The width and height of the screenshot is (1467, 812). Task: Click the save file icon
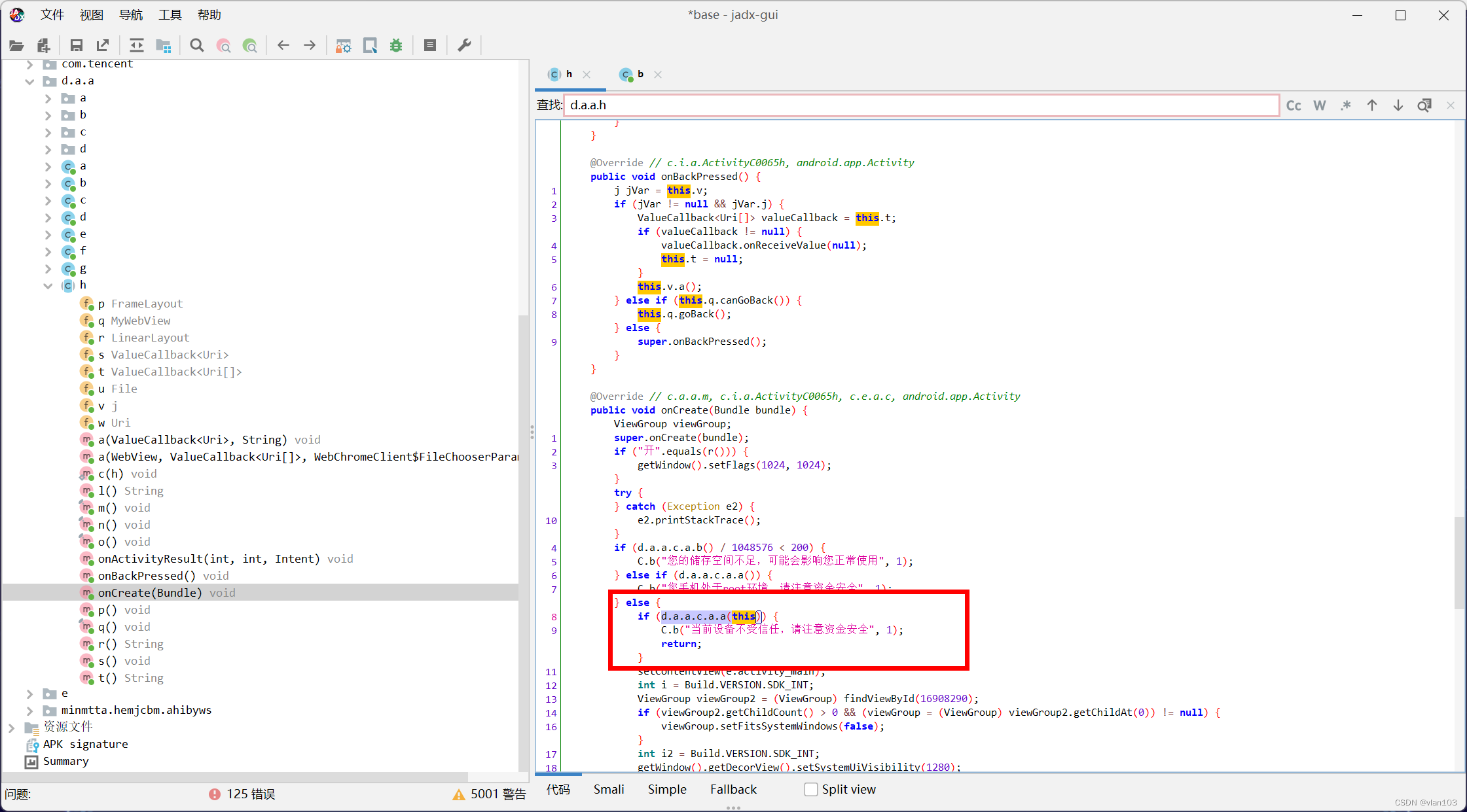click(x=77, y=47)
